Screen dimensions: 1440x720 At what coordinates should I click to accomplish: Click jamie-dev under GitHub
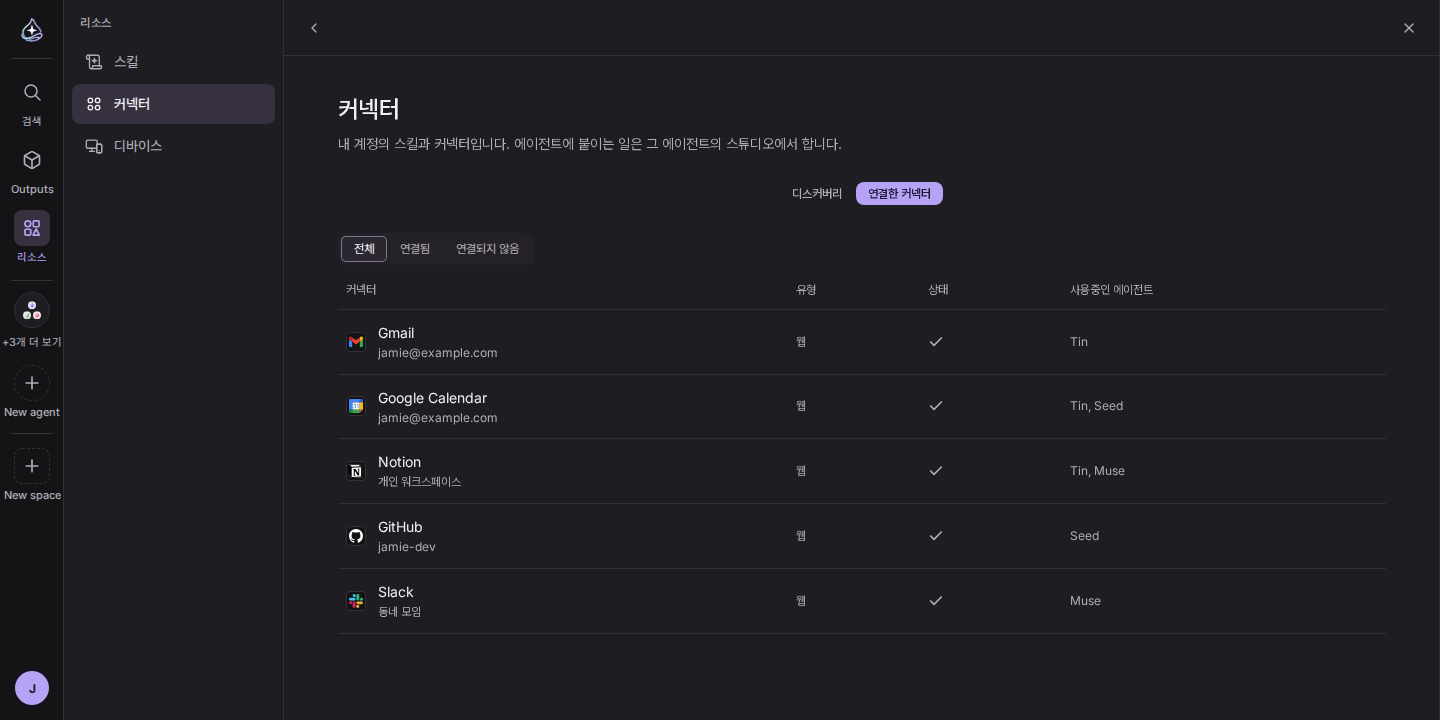point(406,547)
